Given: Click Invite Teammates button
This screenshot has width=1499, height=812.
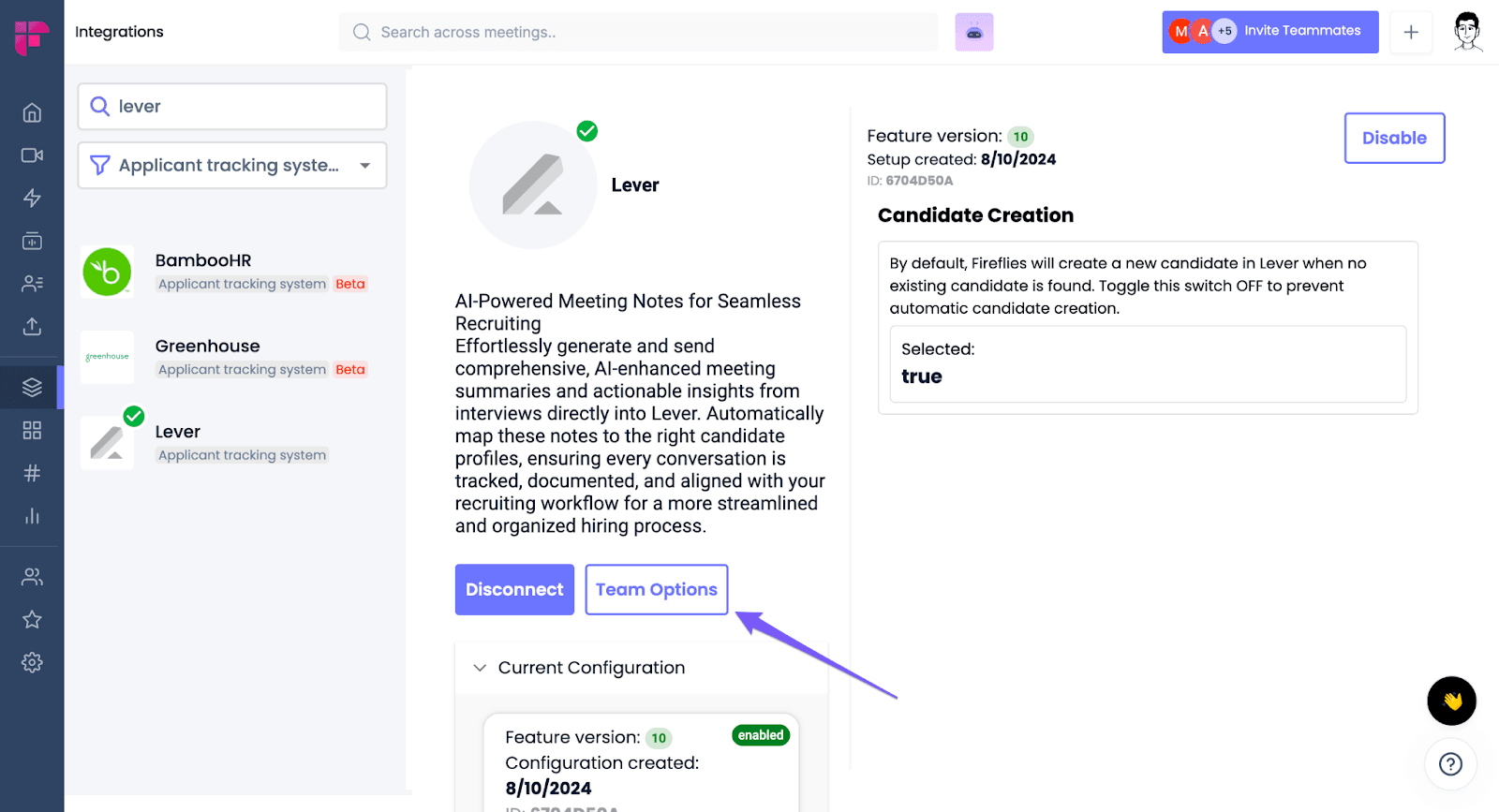Looking at the screenshot, I should [1270, 32].
